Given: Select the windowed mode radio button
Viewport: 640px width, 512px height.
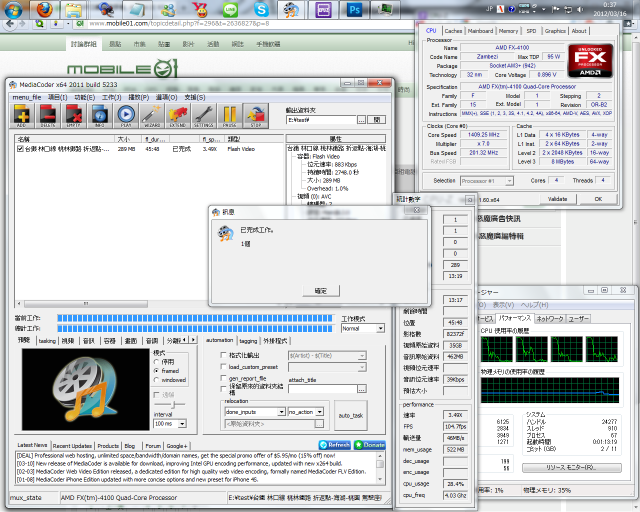Looking at the screenshot, I should click(x=156, y=380).
